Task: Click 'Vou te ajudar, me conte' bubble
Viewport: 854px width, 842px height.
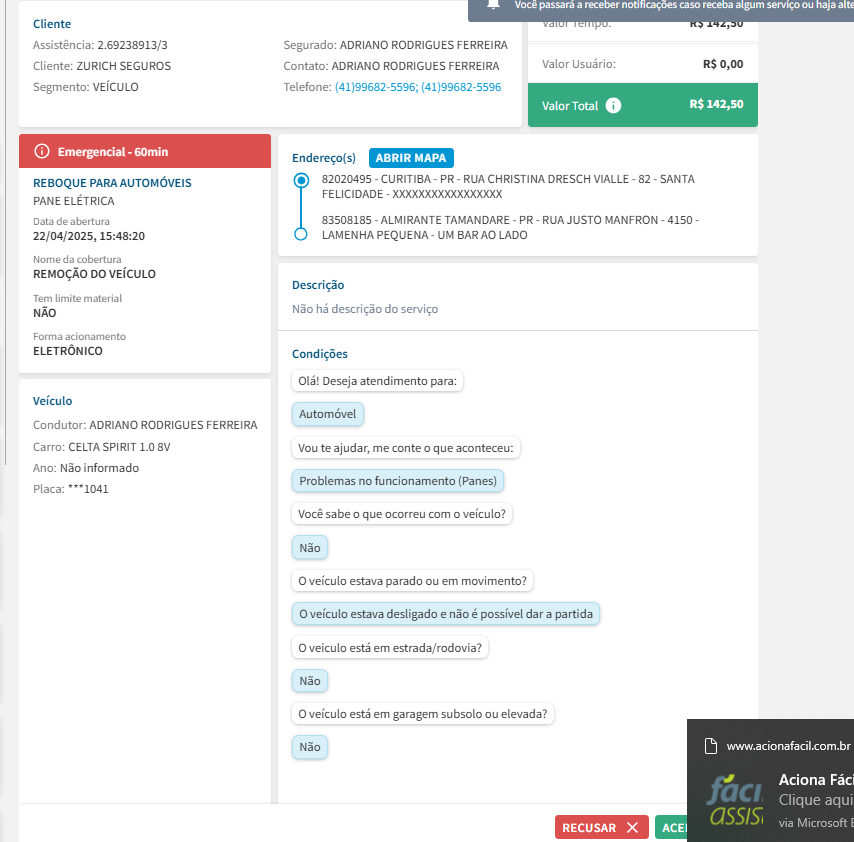Action: (406, 448)
